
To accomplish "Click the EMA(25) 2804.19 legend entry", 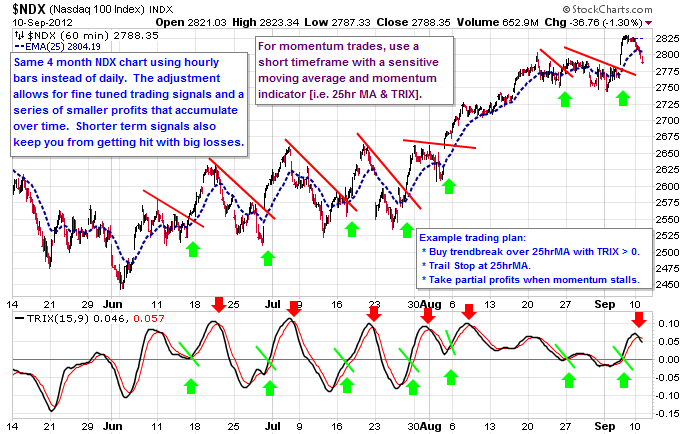I will tap(62, 46).
